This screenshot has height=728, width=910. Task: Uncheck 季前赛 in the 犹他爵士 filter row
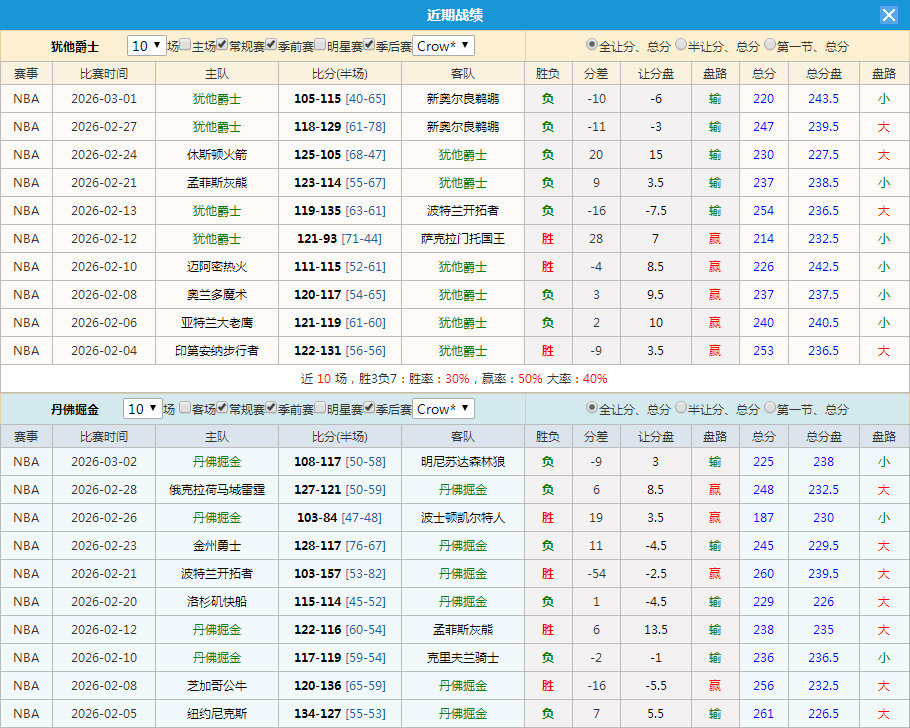pos(271,46)
